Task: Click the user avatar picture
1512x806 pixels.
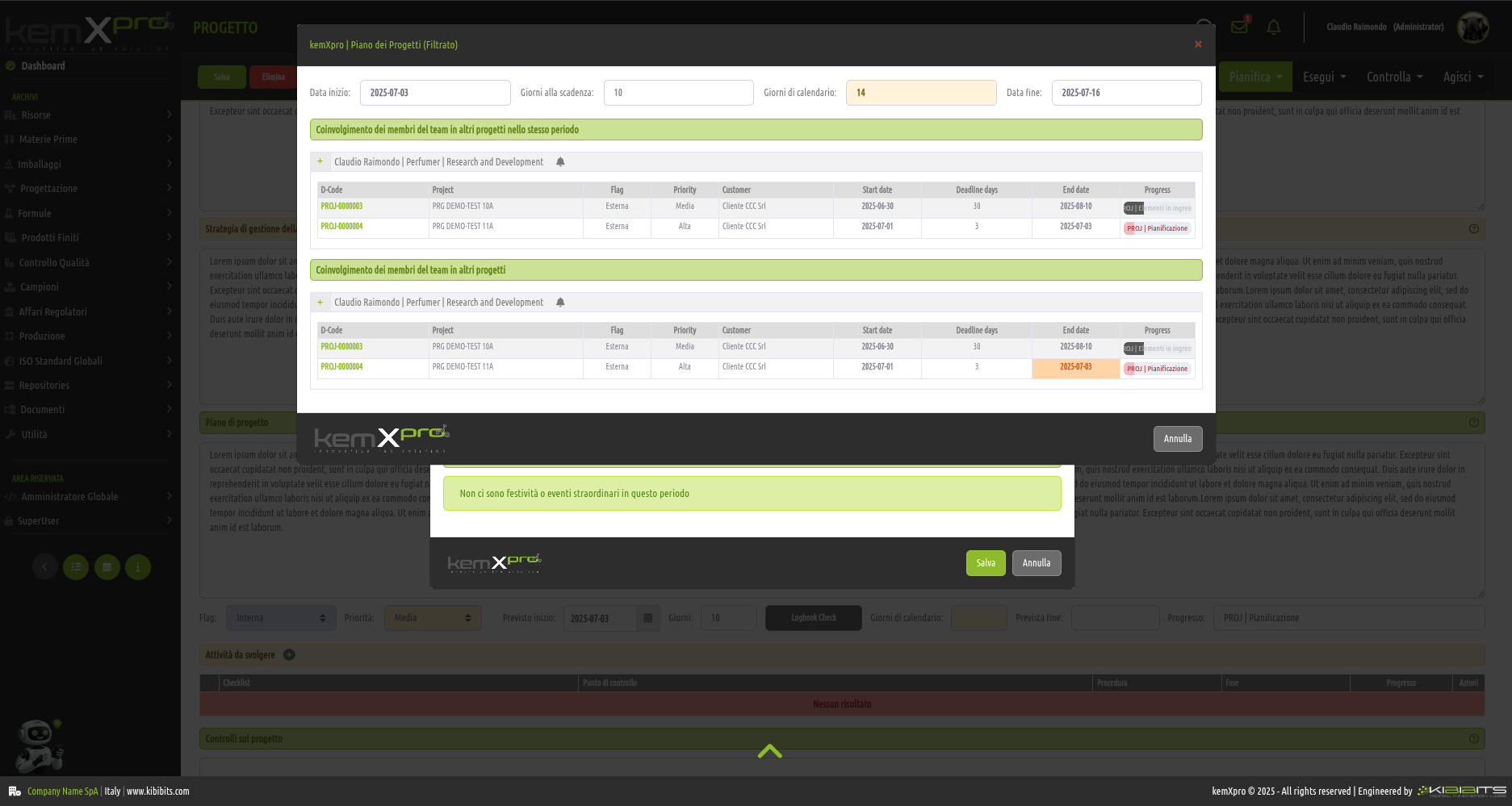Action: click(1472, 27)
